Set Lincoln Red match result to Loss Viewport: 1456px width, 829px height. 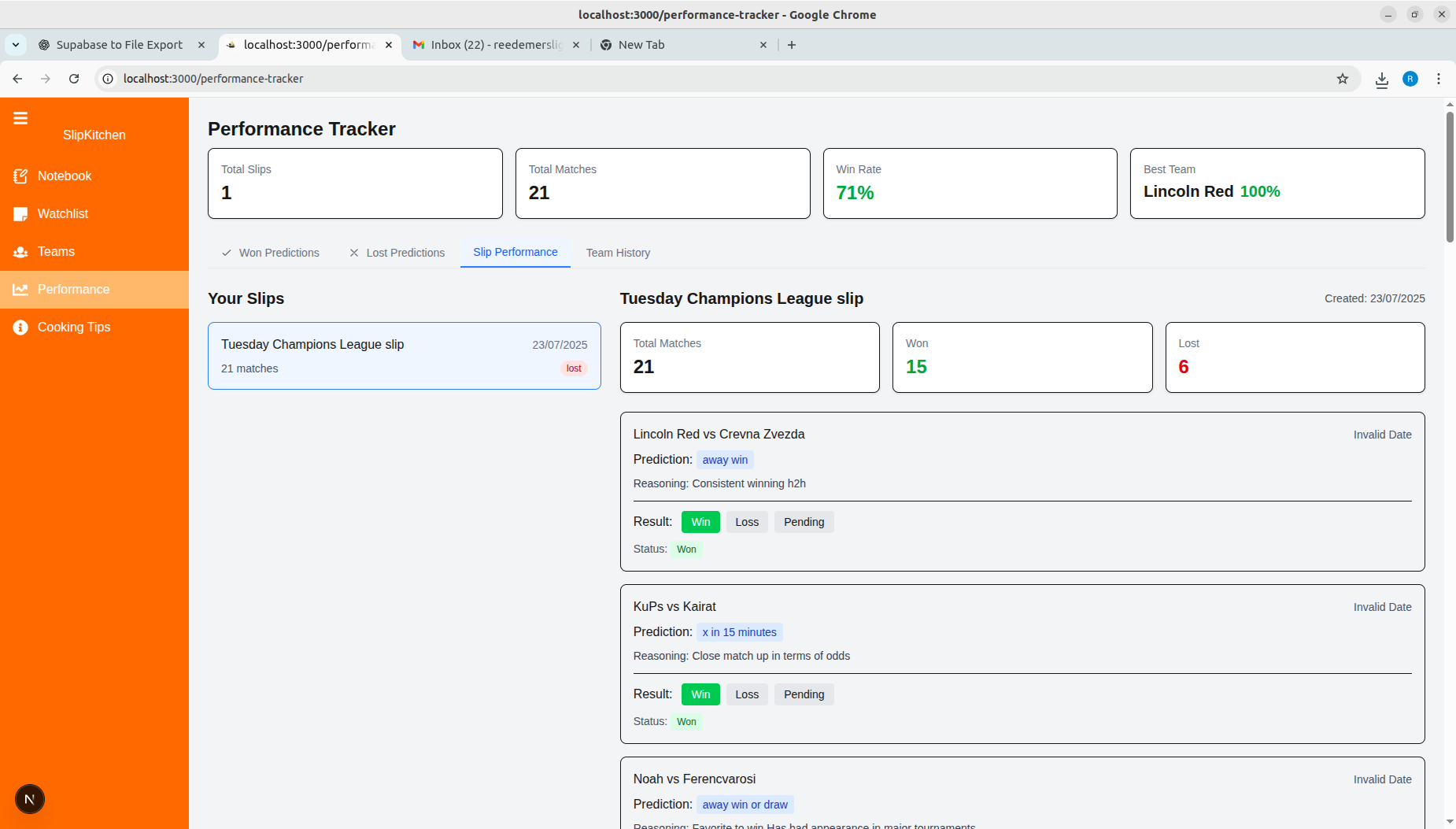[x=746, y=522]
